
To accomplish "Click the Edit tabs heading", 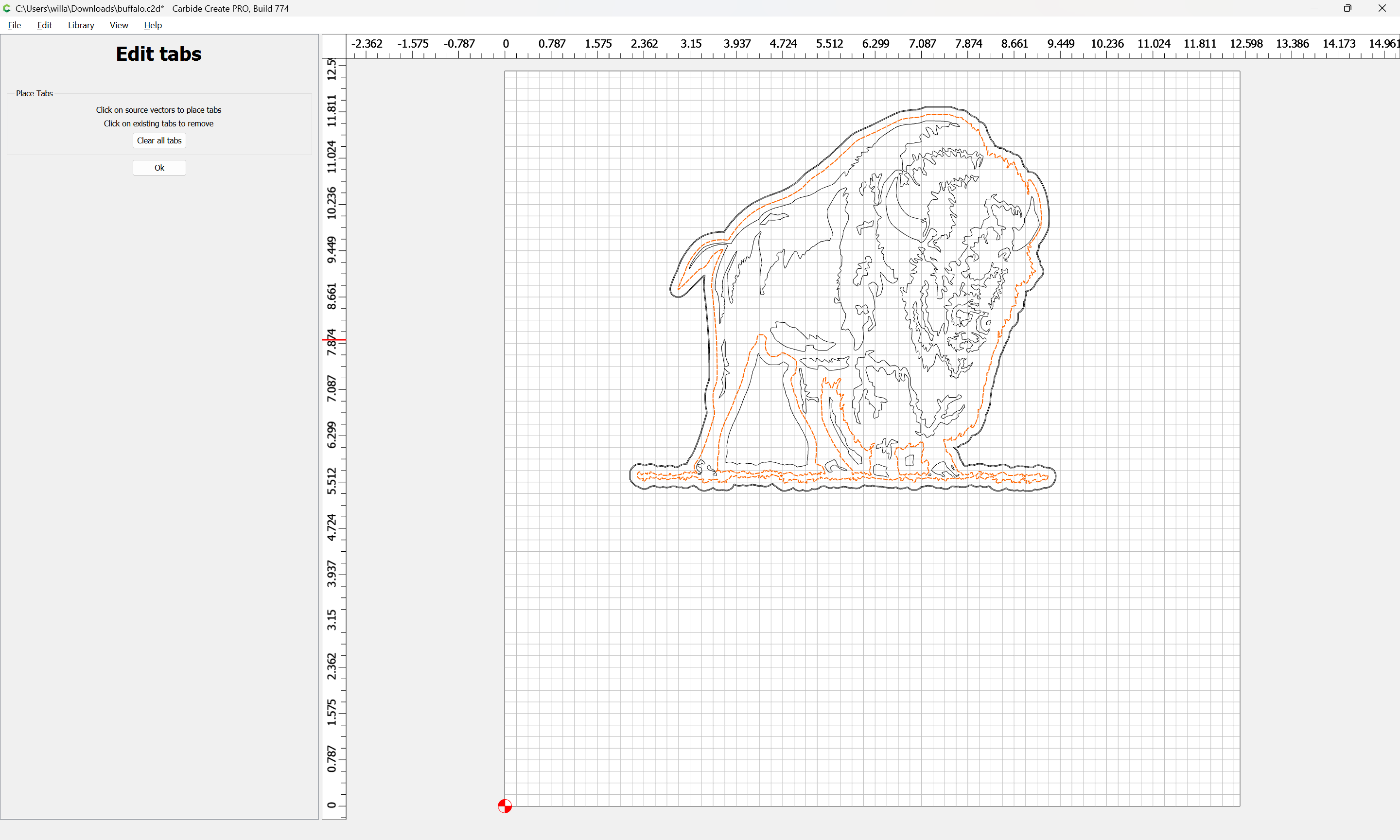I will point(158,54).
